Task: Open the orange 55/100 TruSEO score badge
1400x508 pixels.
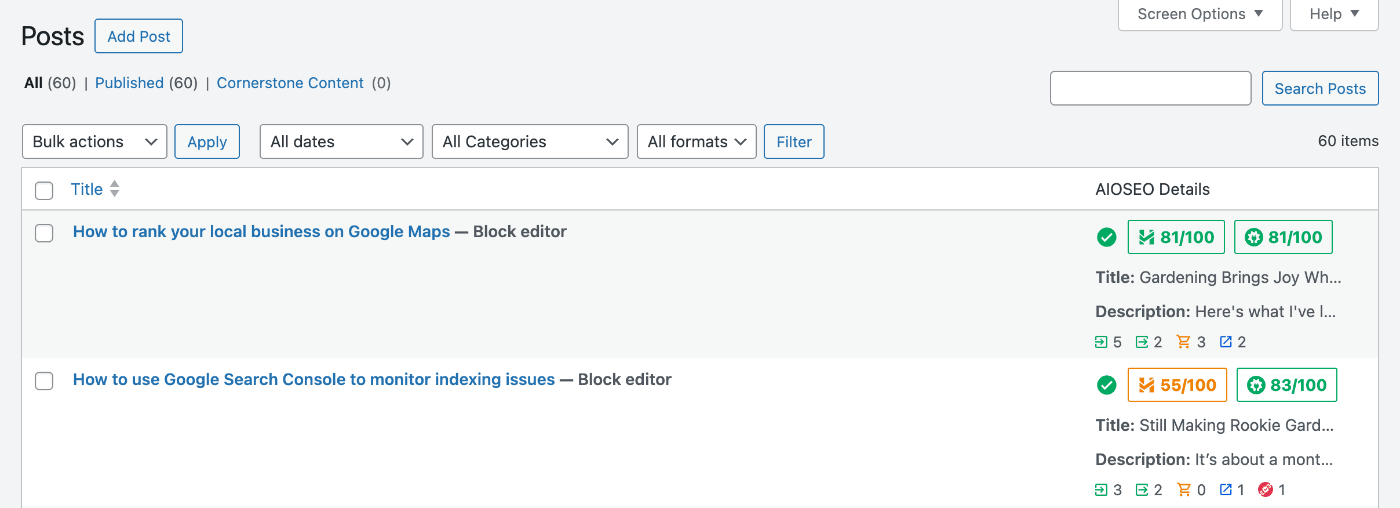Action: 1177,385
